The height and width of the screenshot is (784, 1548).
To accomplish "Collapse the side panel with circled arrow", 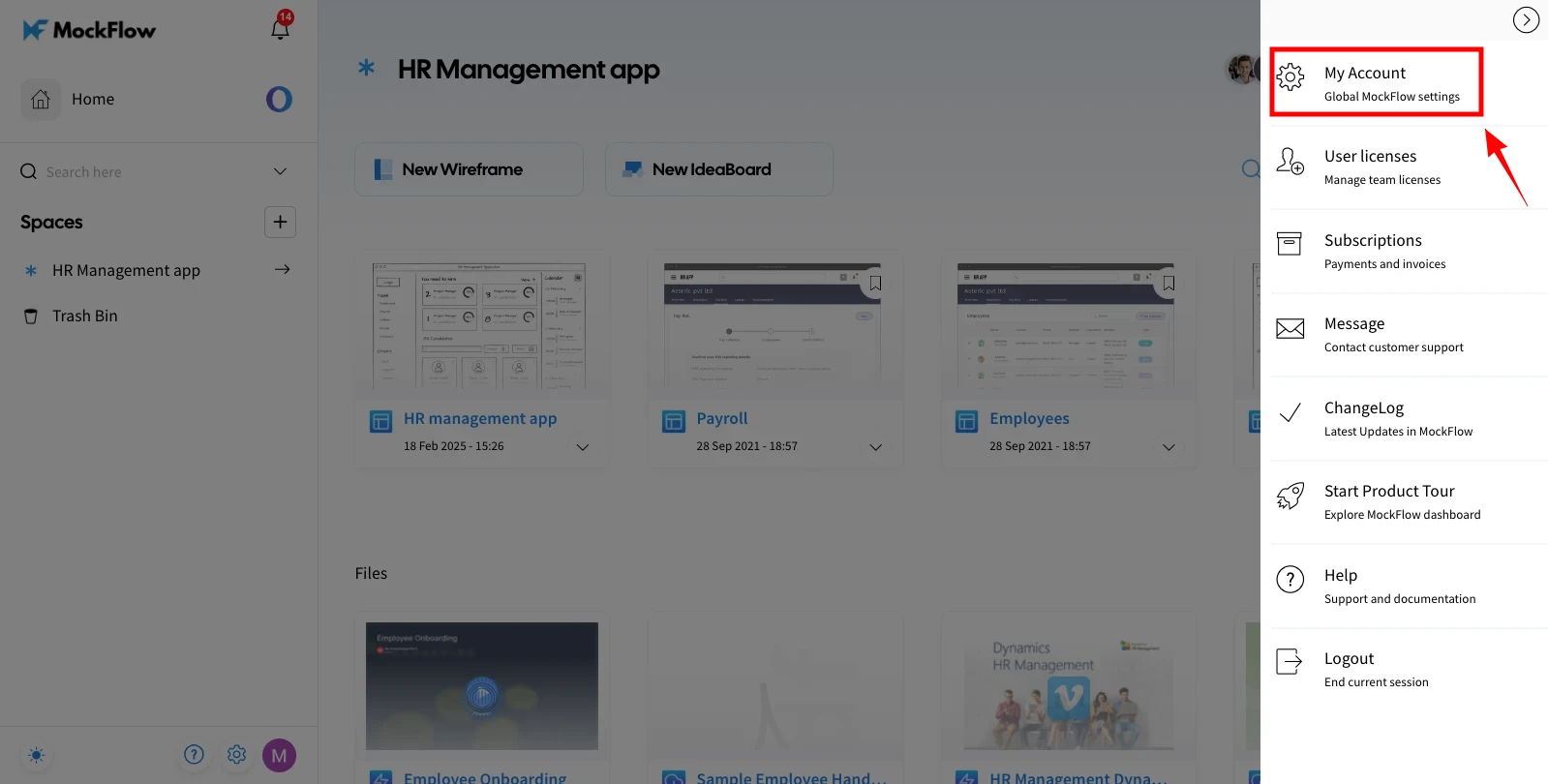I will point(1526,20).
